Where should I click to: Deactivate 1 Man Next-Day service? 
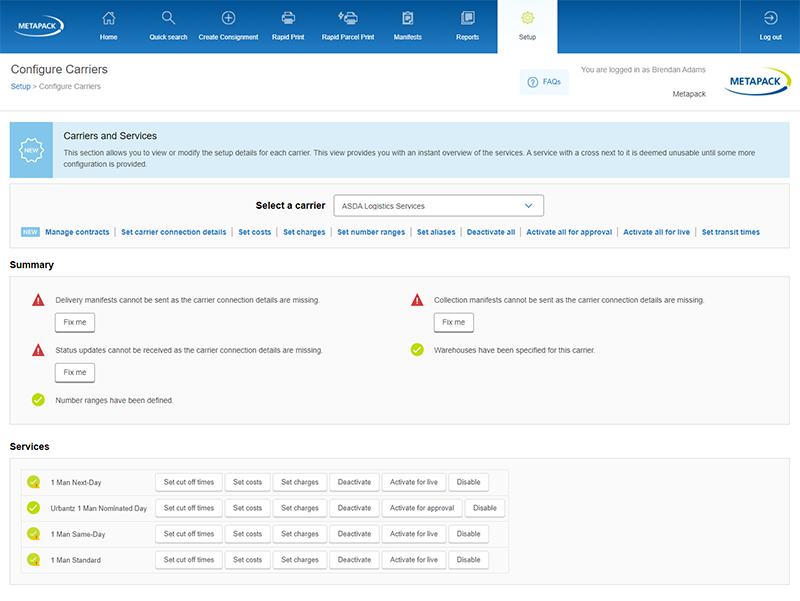pos(354,482)
